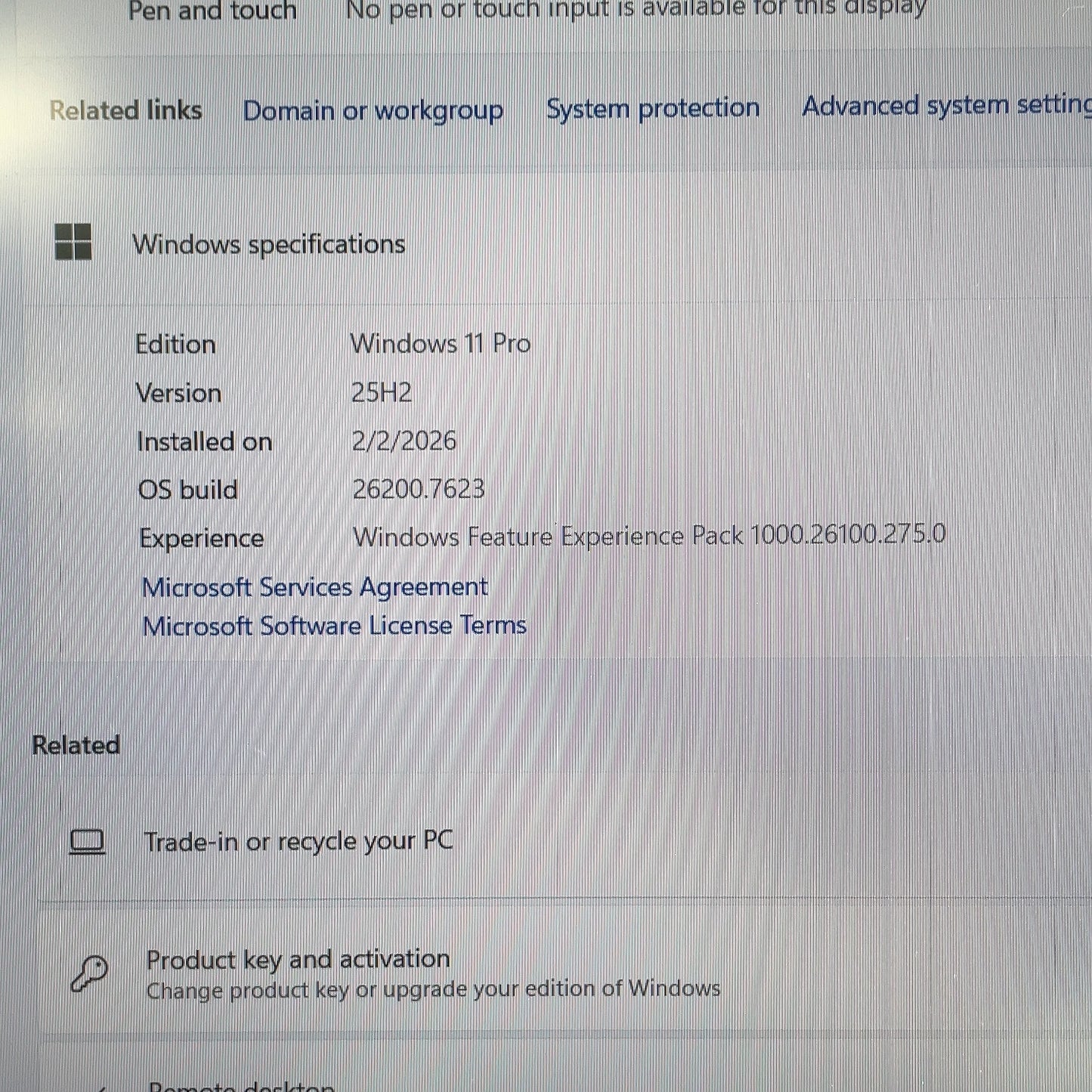Click the Related links label

[x=125, y=111]
